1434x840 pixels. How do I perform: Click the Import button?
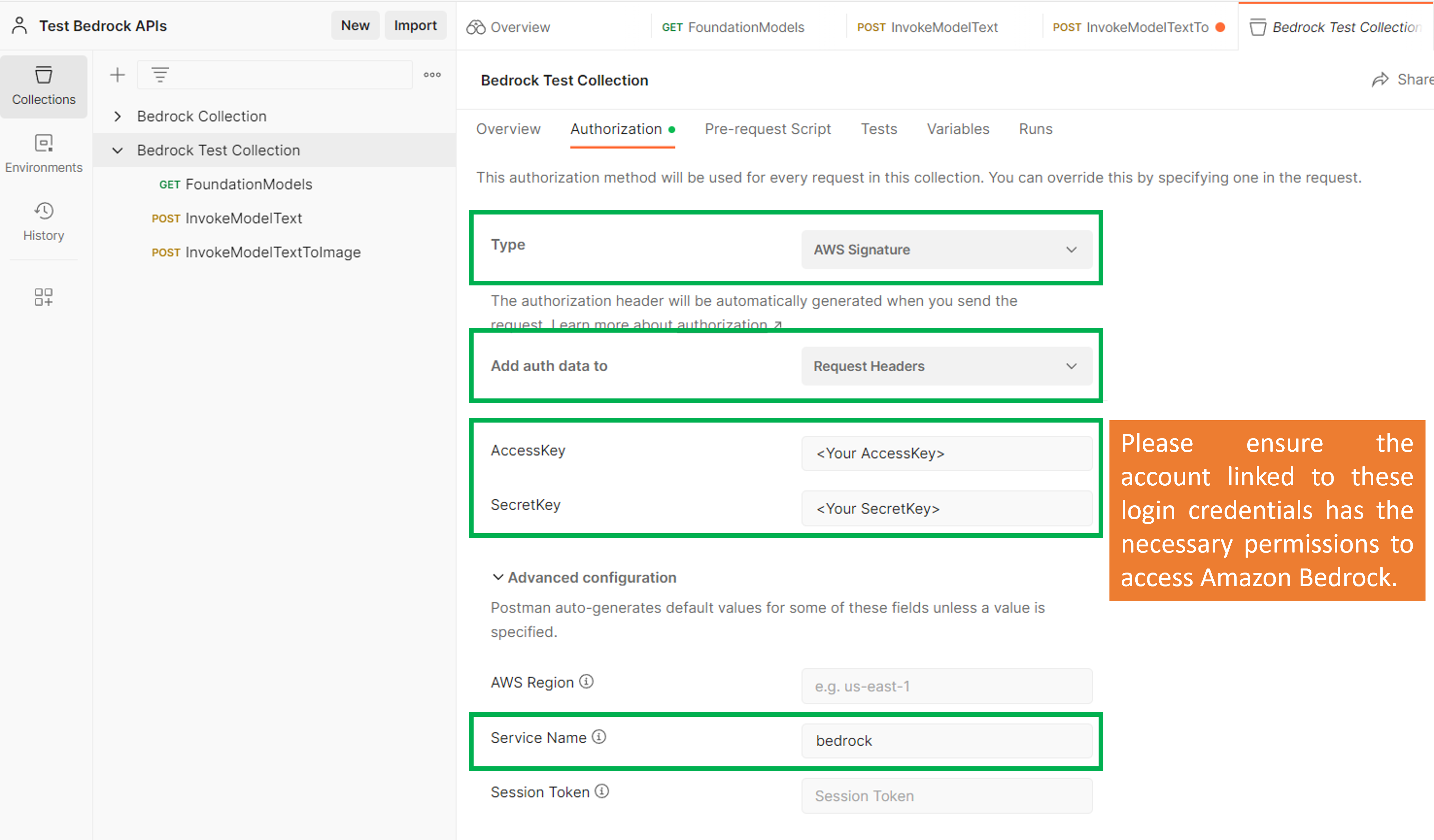click(415, 25)
